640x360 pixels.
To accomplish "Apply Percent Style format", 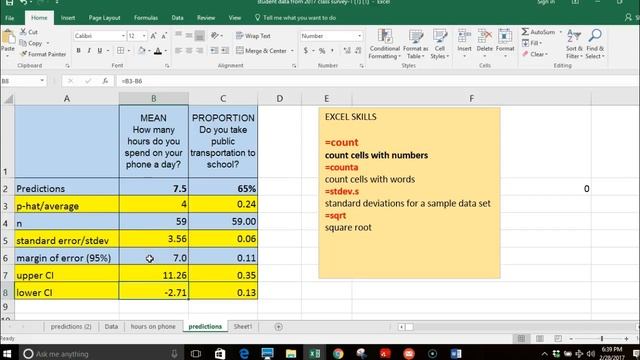I will click(322, 51).
